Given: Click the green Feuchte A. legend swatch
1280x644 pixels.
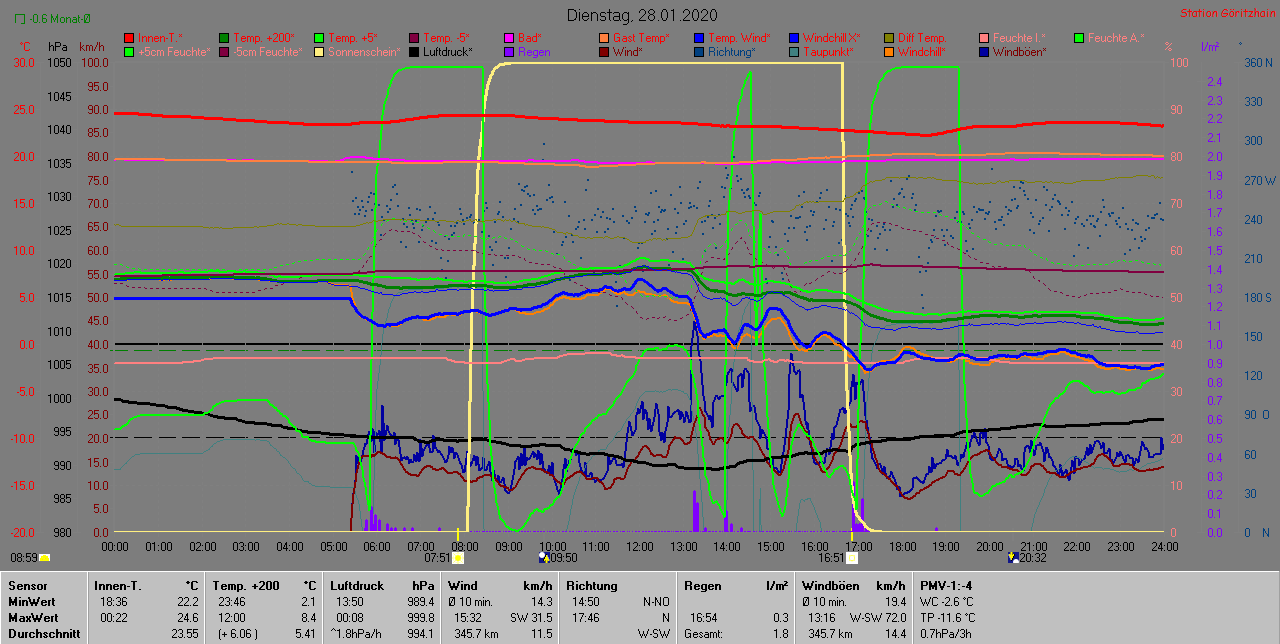Looking at the screenshot, I should [x=1078, y=38].
